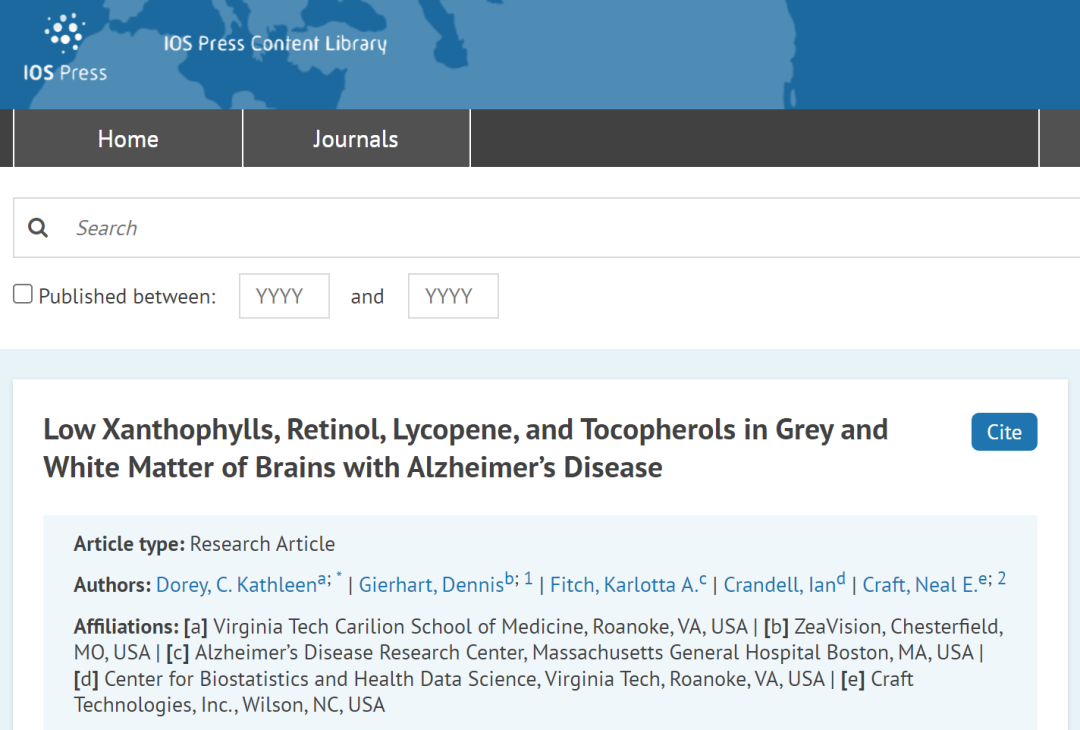Image resolution: width=1080 pixels, height=730 pixels.
Task: Open author Gierhart, Dennis link
Action: click(431, 585)
